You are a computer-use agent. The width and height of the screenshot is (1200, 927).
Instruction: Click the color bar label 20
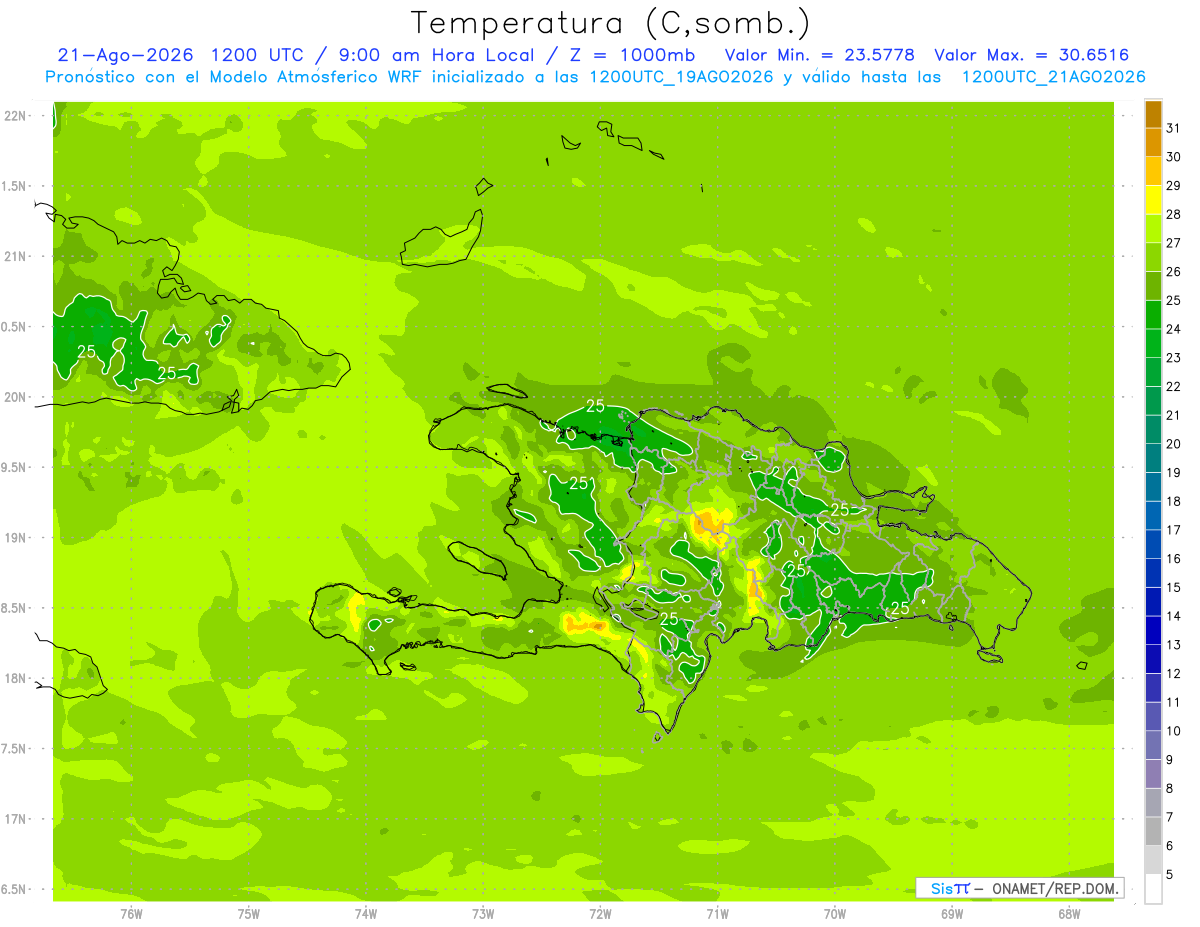pyautogui.click(x=1173, y=444)
